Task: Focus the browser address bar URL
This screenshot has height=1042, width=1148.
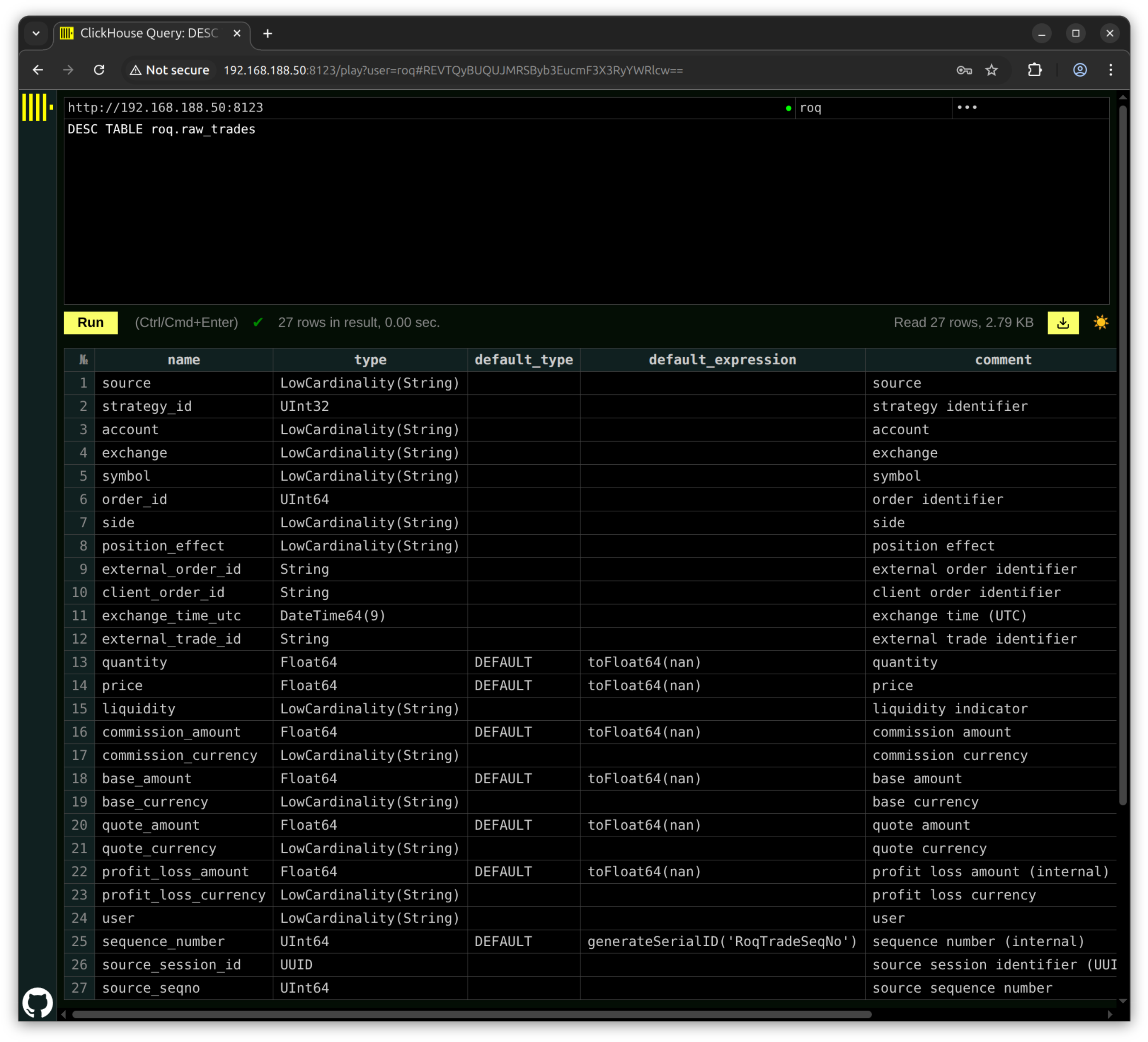Action: pos(453,70)
